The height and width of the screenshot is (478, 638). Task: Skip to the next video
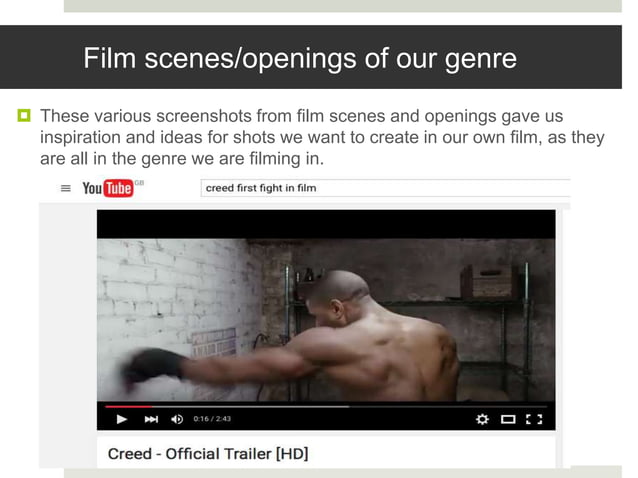coord(151,419)
